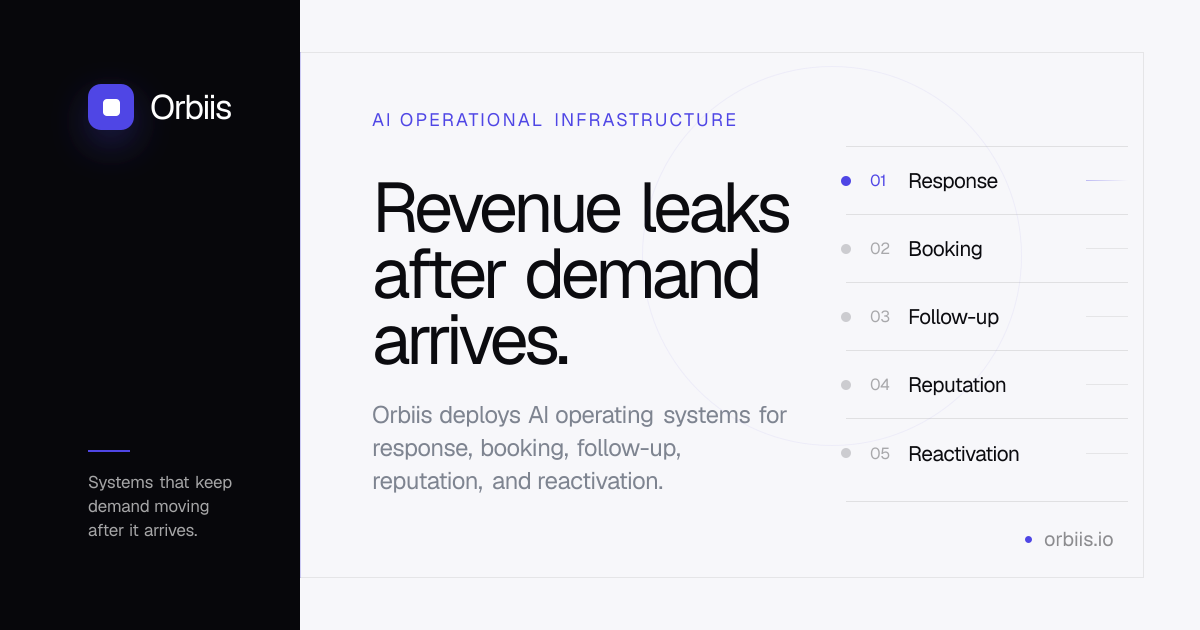Image resolution: width=1200 pixels, height=630 pixels.
Task: Click the gray dot beside 03 Follow-up
Action: [846, 317]
